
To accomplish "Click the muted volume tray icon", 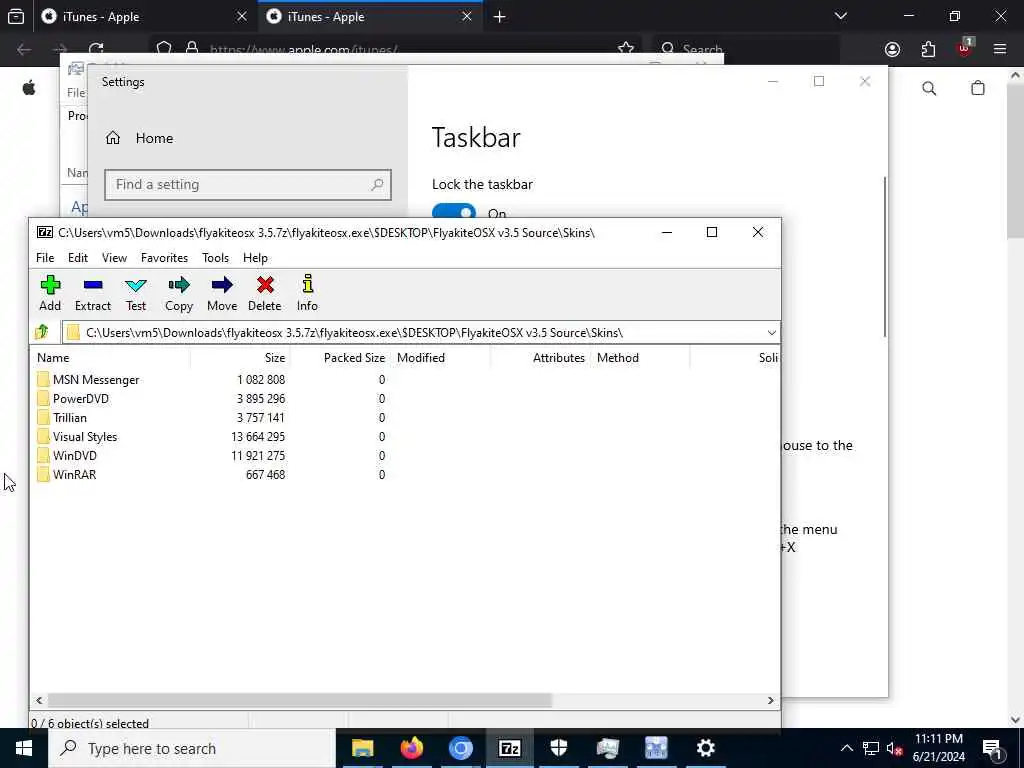I will pos(894,749).
